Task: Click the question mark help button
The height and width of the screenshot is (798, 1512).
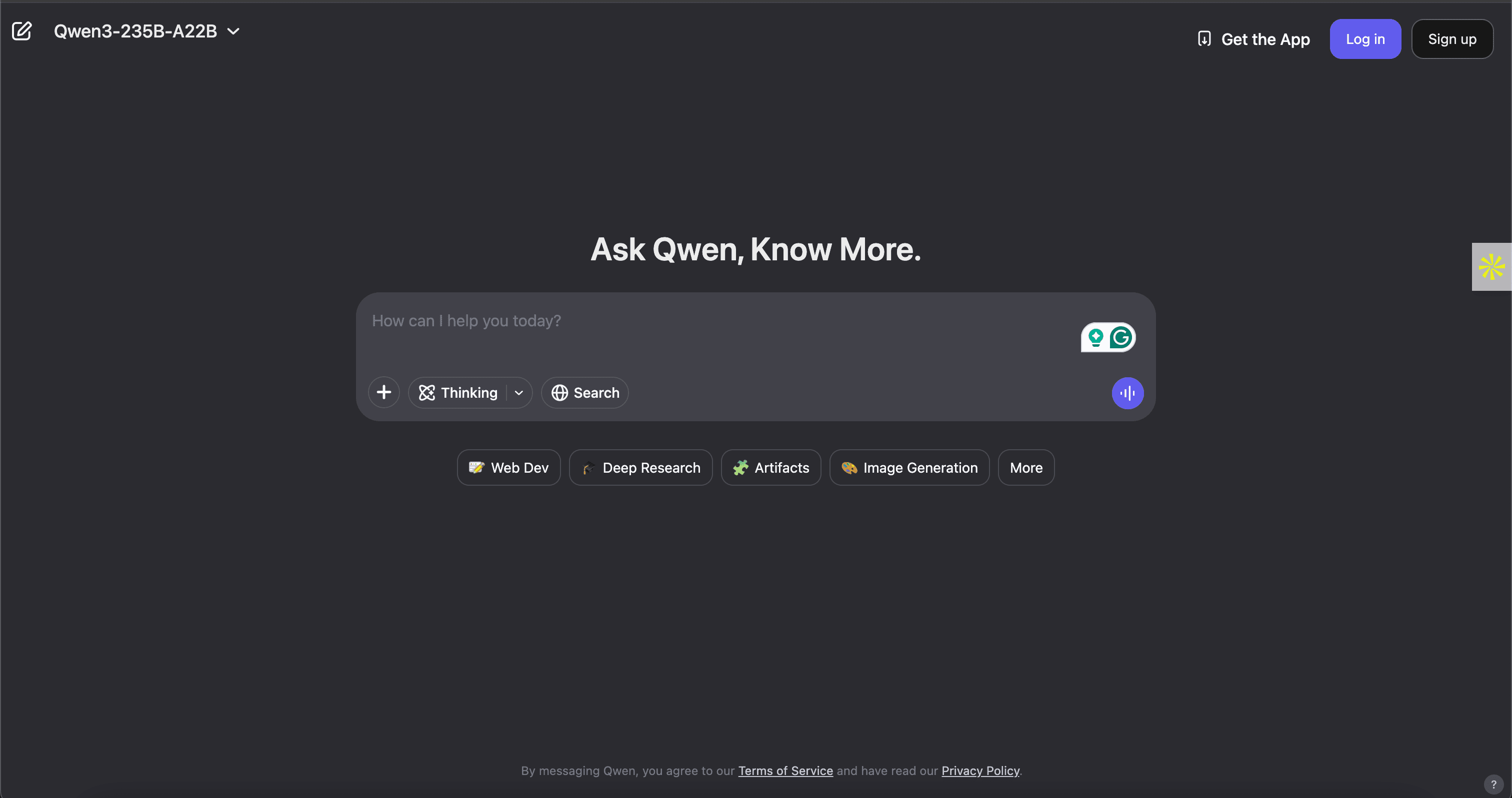Action: [x=1493, y=784]
